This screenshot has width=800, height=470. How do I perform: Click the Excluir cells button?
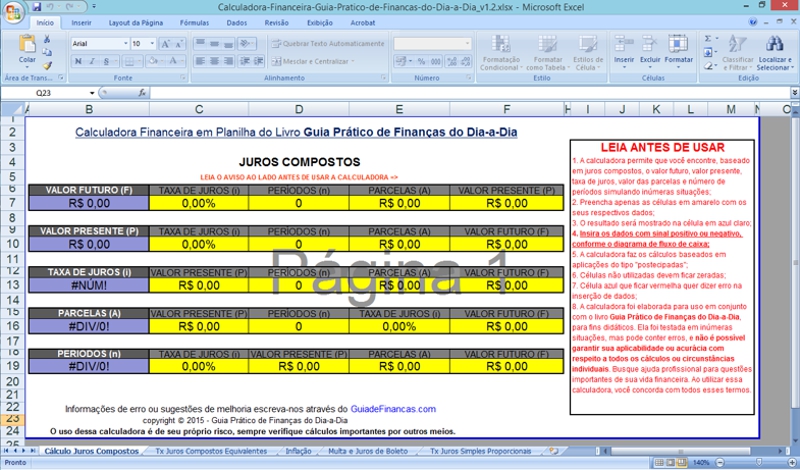pyautogui.click(x=650, y=53)
